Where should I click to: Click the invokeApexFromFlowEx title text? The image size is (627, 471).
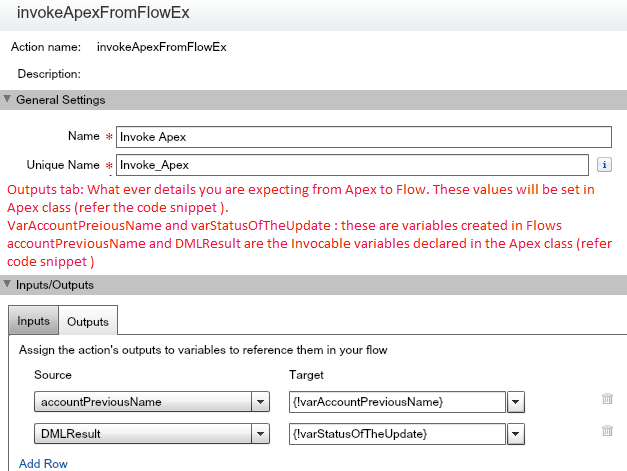(x=103, y=13)
